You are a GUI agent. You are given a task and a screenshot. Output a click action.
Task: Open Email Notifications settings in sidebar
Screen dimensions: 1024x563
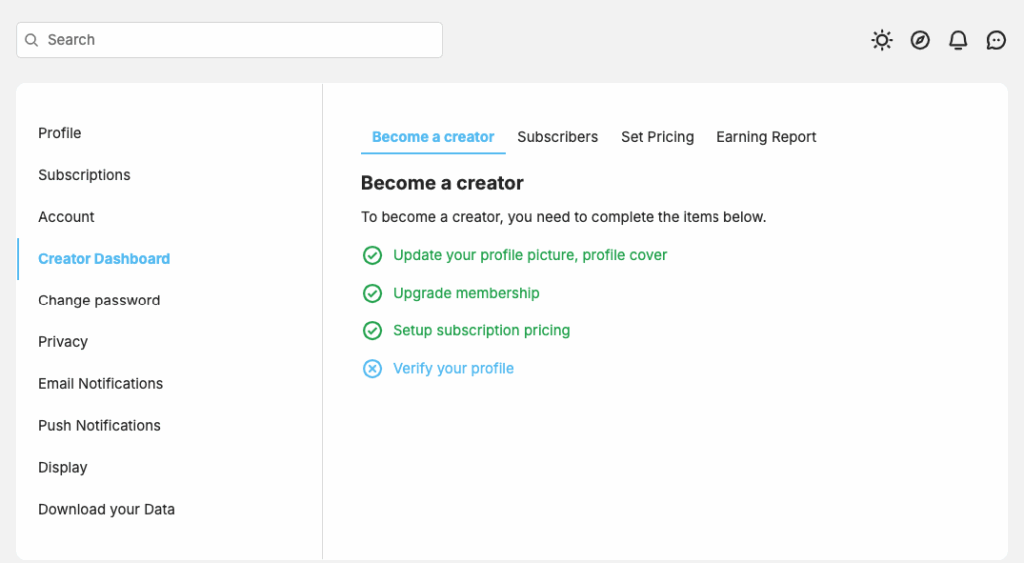(101, 383)
